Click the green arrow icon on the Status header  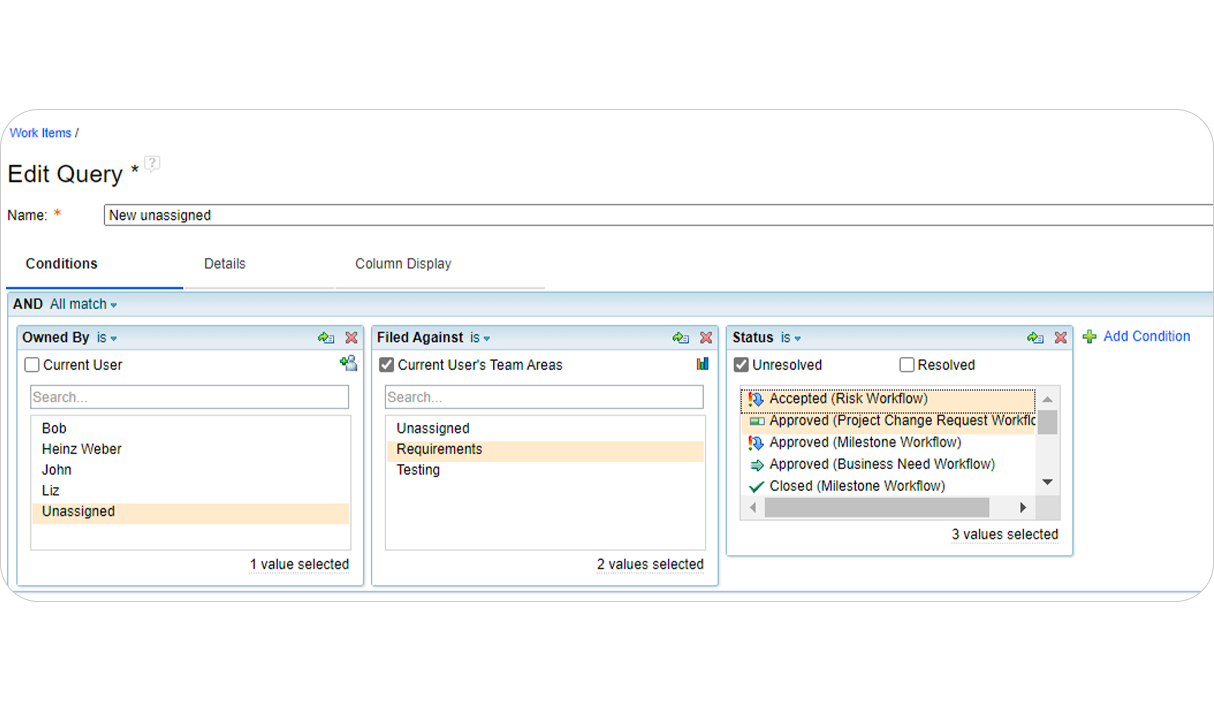[1036, 338]
